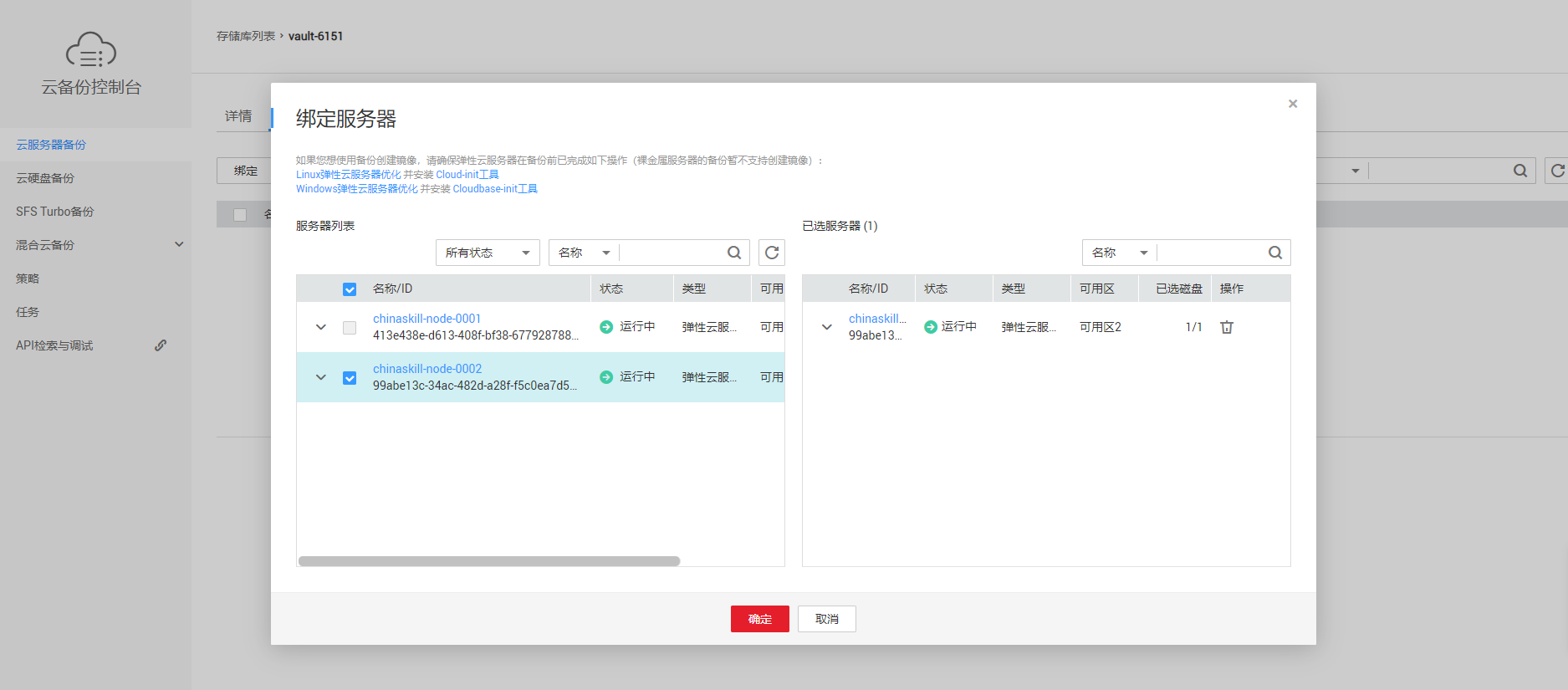This screenshot has height=690, width=1568.
Task: Click the 可用区2 cell in 已选服务器
Action: point(1101,327)
